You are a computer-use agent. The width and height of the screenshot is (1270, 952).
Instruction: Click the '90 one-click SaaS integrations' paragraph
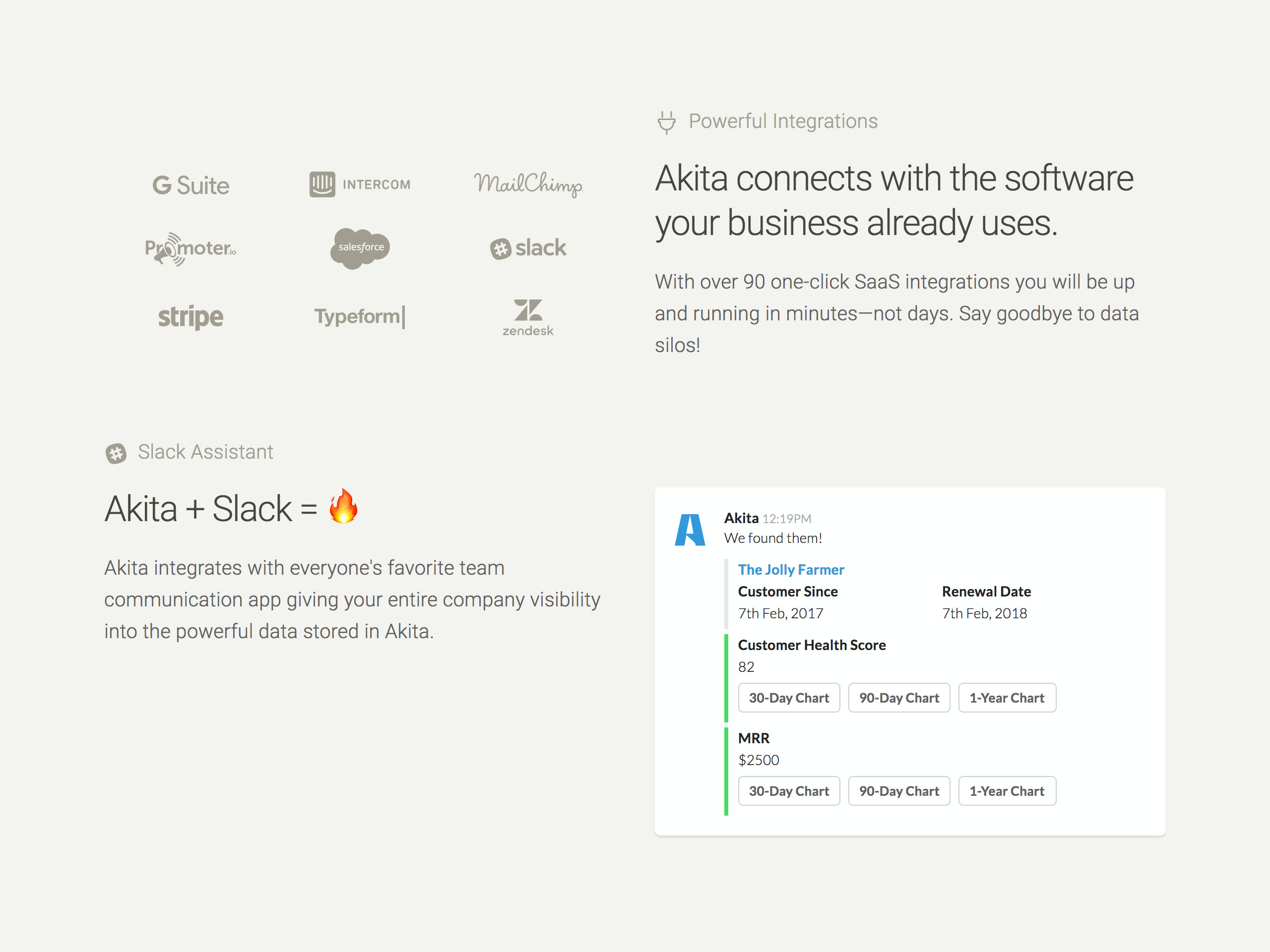897,313
